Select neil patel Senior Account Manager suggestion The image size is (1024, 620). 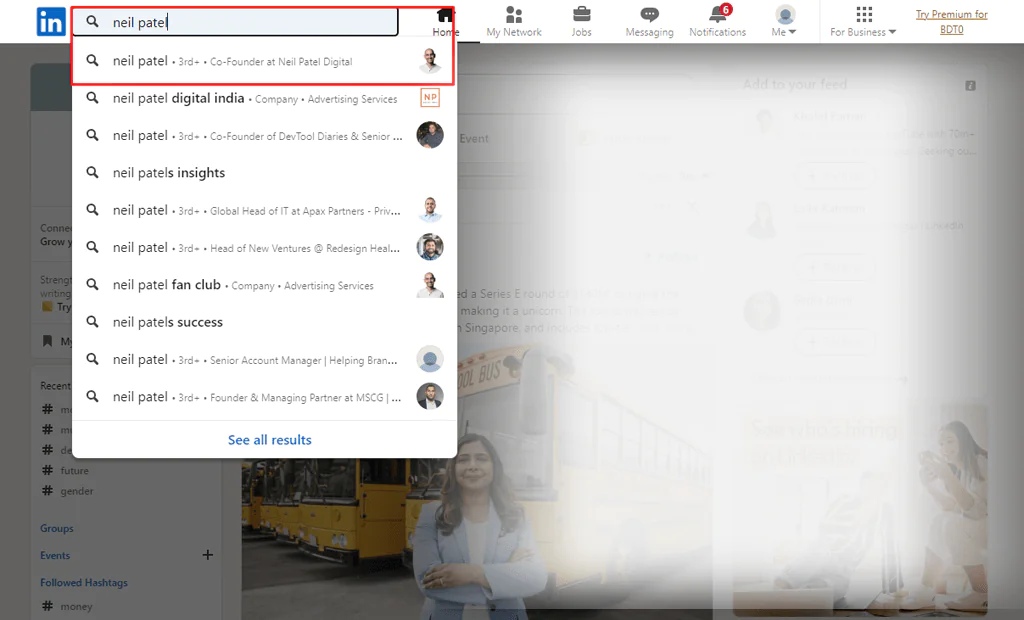(264, 359)
